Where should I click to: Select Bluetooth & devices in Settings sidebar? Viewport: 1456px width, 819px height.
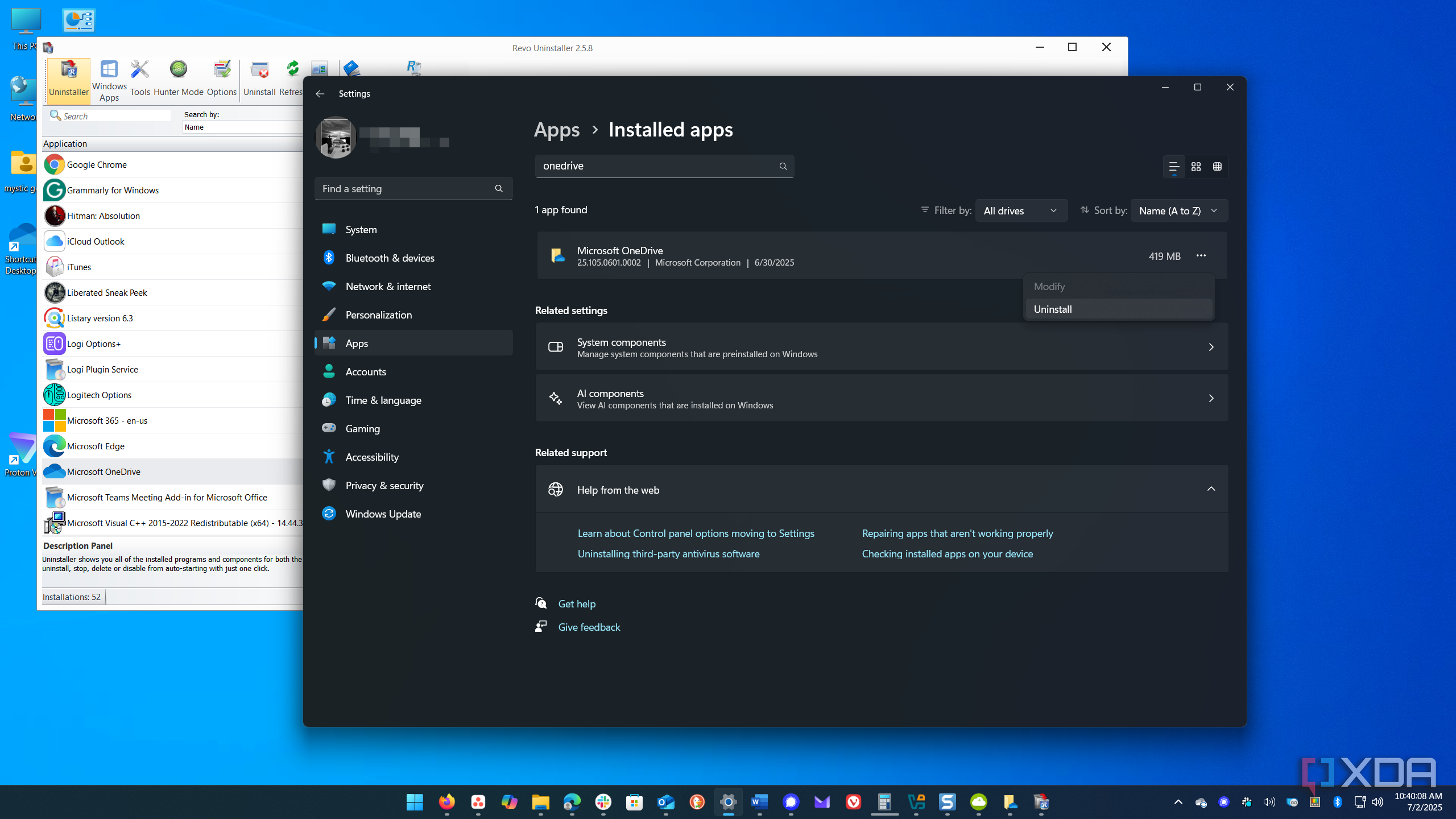click(413, 258)
